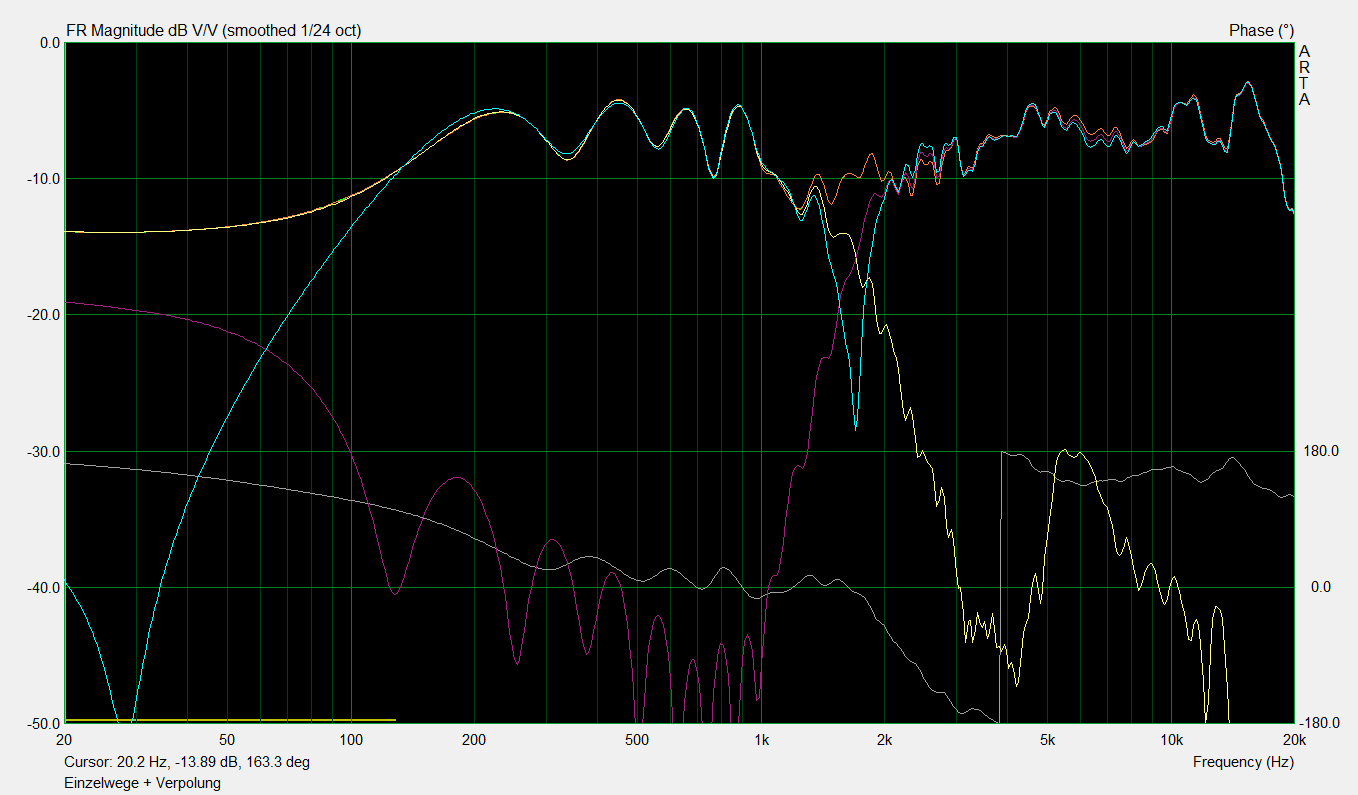
Task: Click the magenta curve peak near 180 Hz
Action: (x=458, y=478)
